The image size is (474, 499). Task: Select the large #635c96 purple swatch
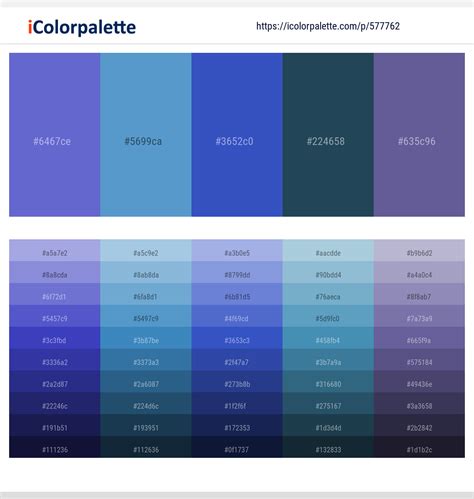point(419,135)
